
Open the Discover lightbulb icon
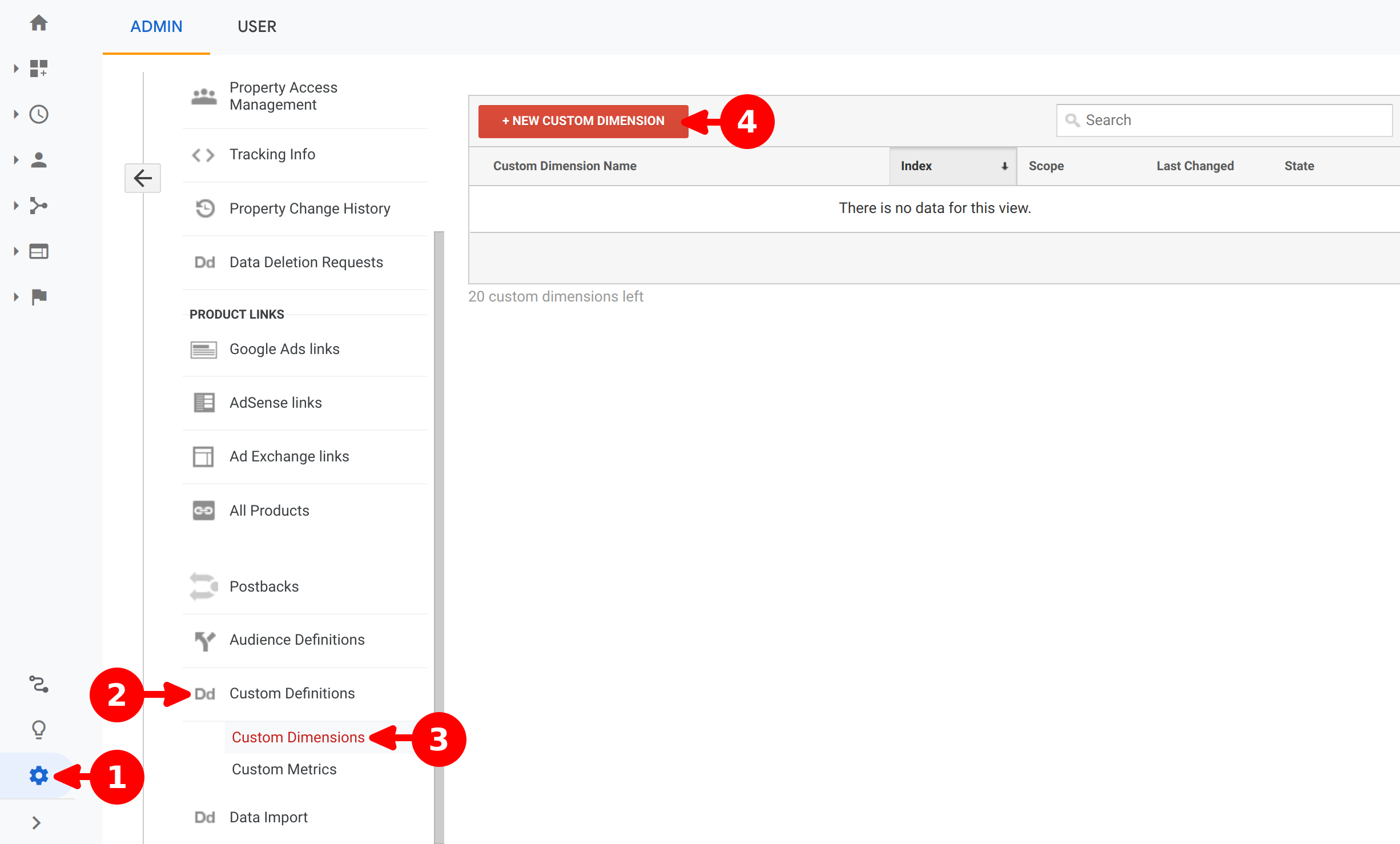[x=39, y=729]
